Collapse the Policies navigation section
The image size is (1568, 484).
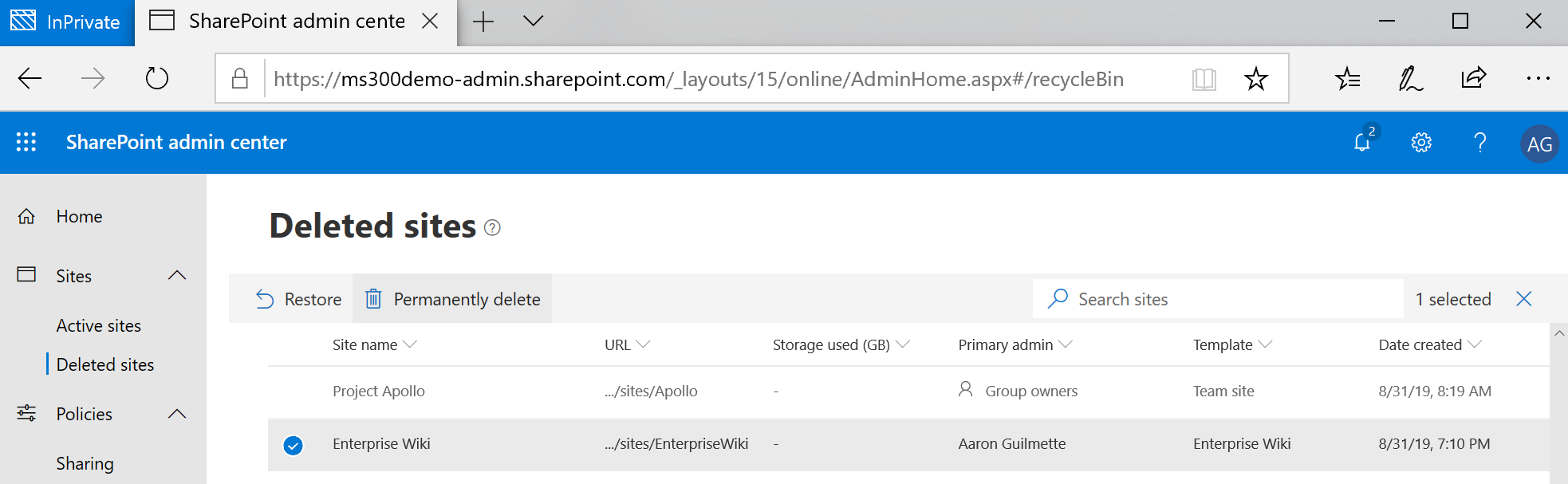coord(177,414)
